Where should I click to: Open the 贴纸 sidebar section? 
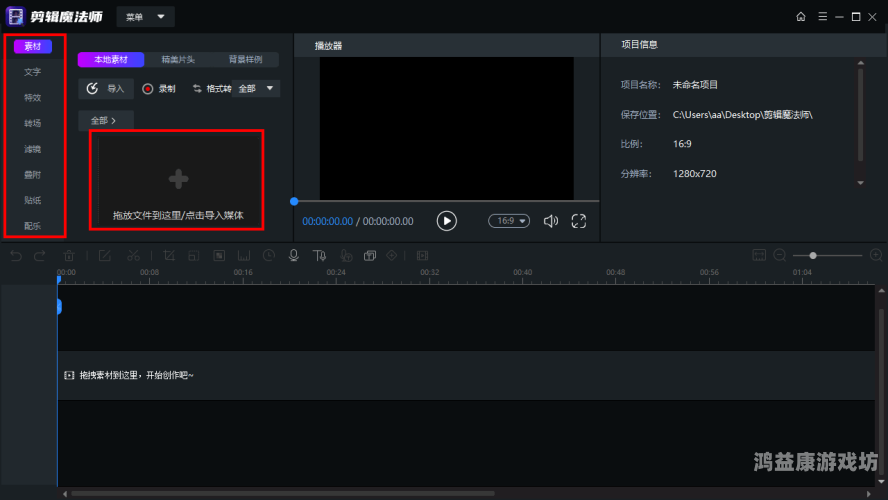(33, 200)
